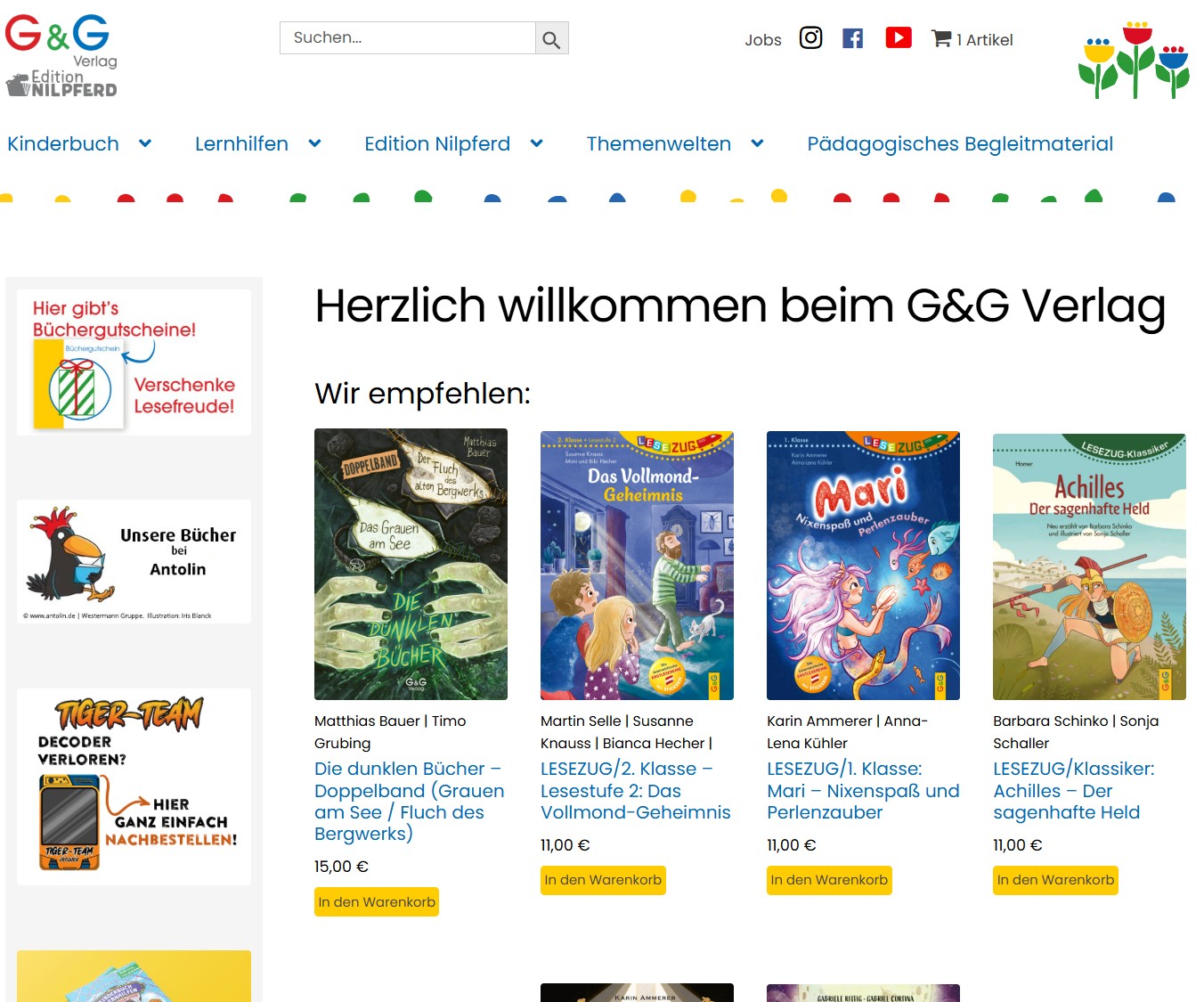Open the Facebook icon link
The width and height of the screenshot is (1204, 1002).
pyautogui.click(x=852, y=38)
